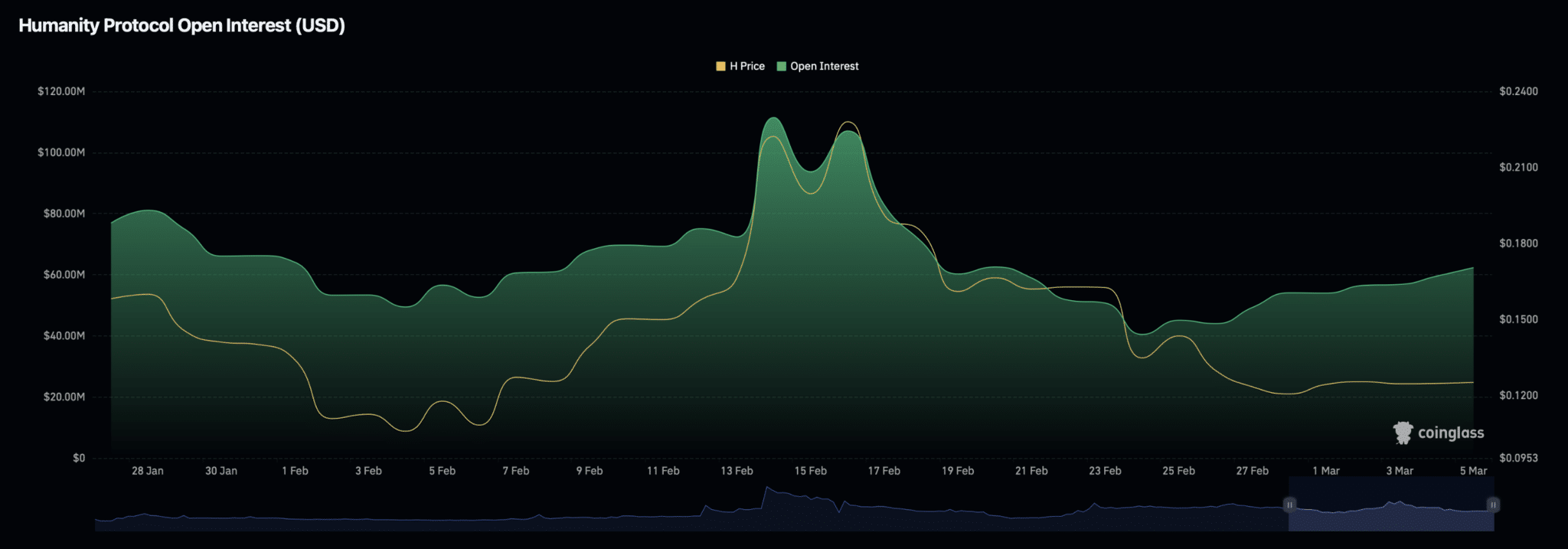The image size is (1568, 549).
Task: Click the coinglass watermark text
Action: tap(1451, 433)
